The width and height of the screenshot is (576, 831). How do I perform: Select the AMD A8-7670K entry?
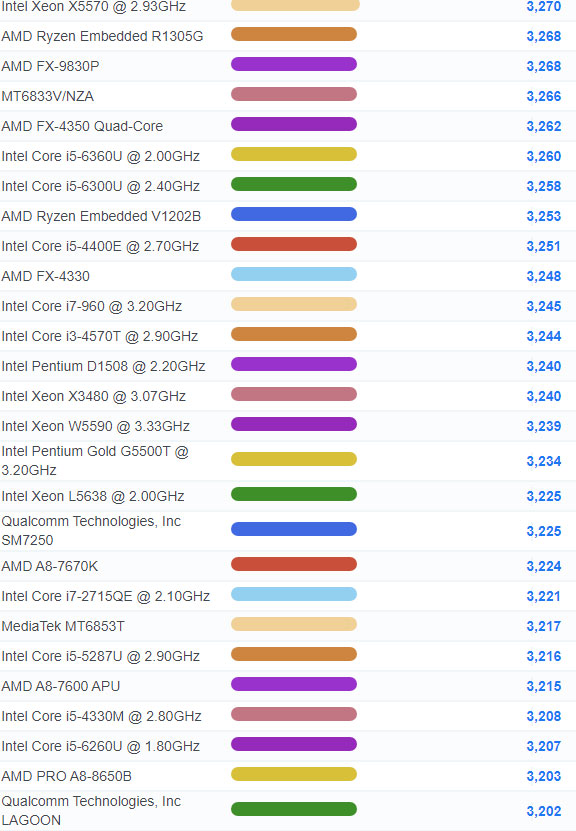[50, 566]
